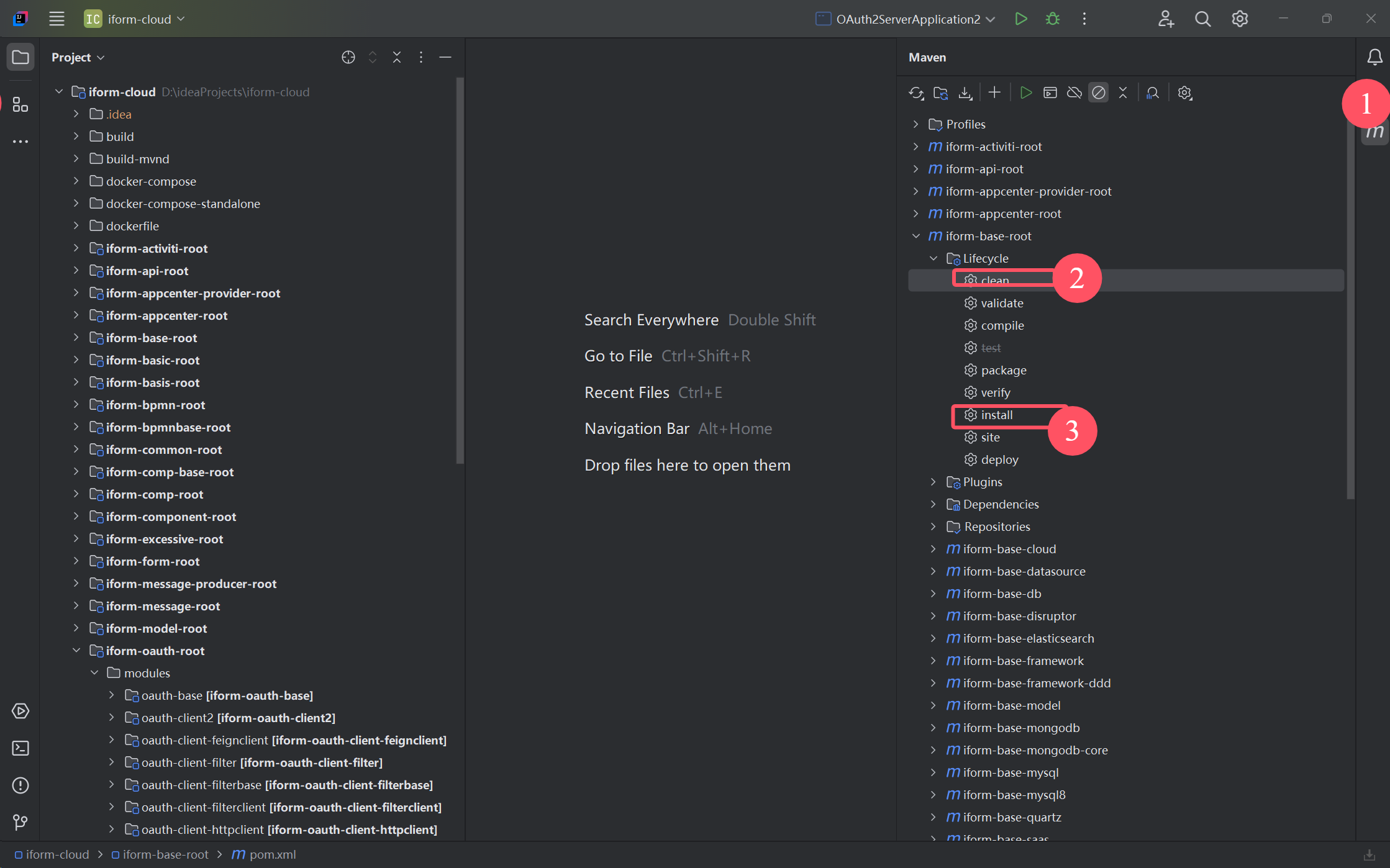Select iform-bpmn-root folder in Project tree

click(x=155, y=405)
